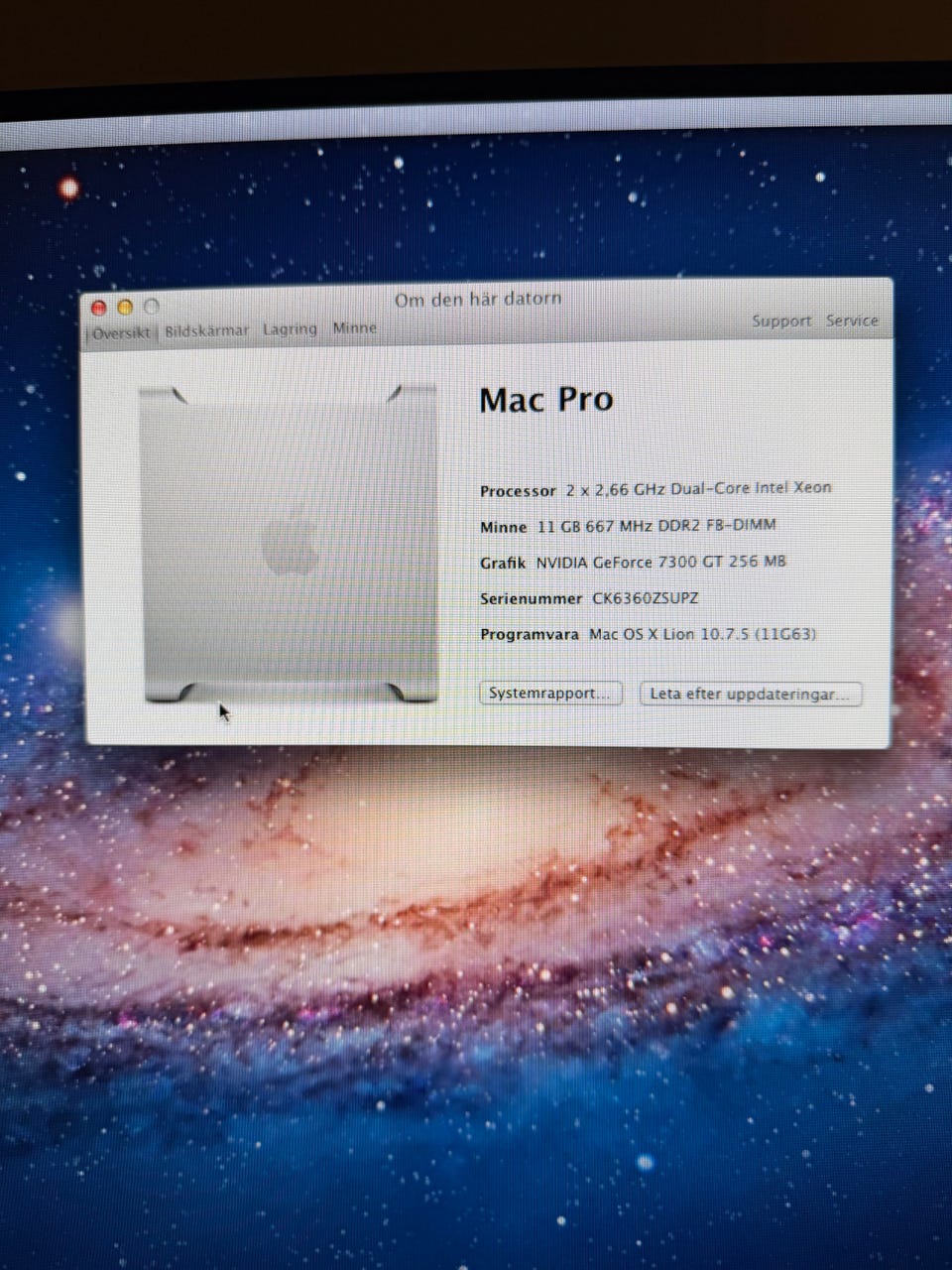The image size is (952, 1270).
Task: Click the Grafik label
Action: pyautogui.click(x=503, y=563)
